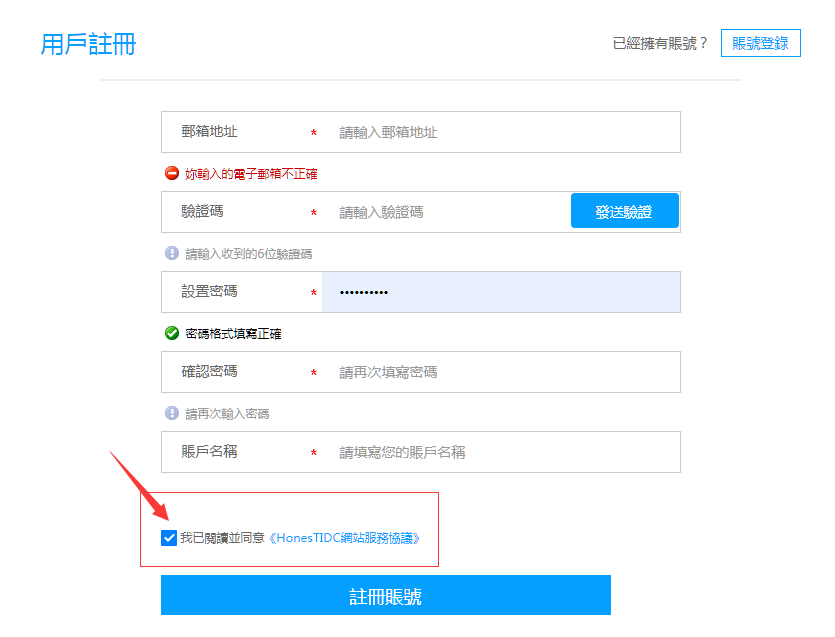This screenshot has width=835, height=637.
Task: Focus the 賬戶名稱 account name field
Action: coord(500,452)
